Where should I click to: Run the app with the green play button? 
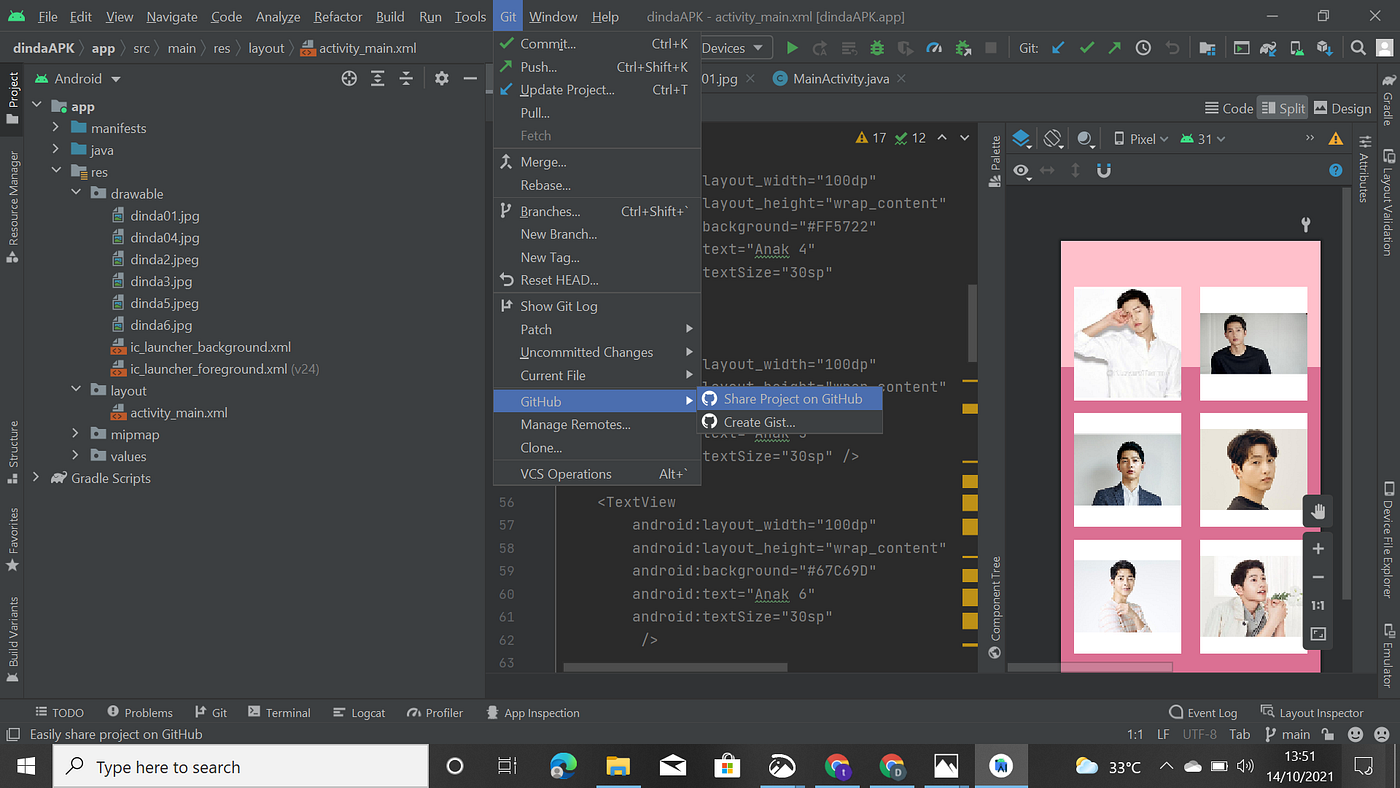tap(791, 47)
